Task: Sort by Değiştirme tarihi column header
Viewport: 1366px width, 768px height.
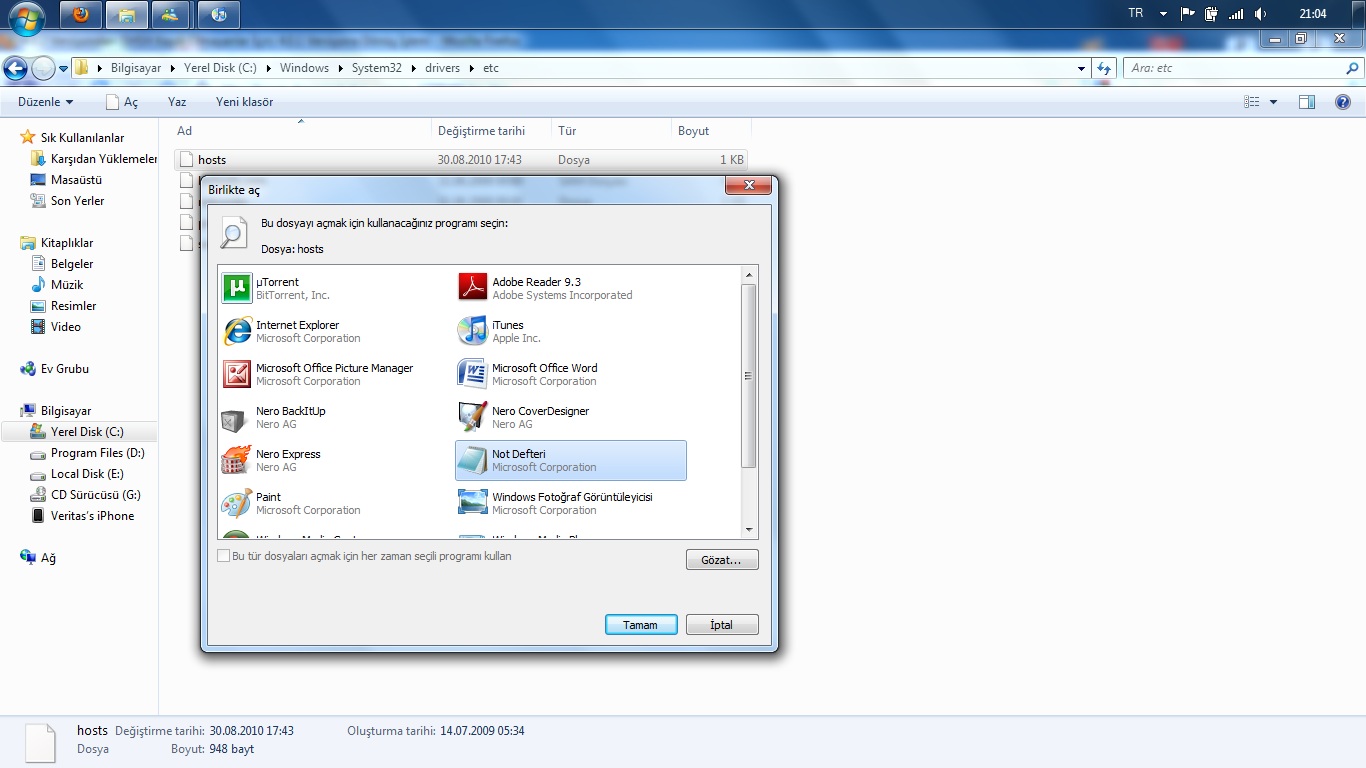Action: [492, 131]
